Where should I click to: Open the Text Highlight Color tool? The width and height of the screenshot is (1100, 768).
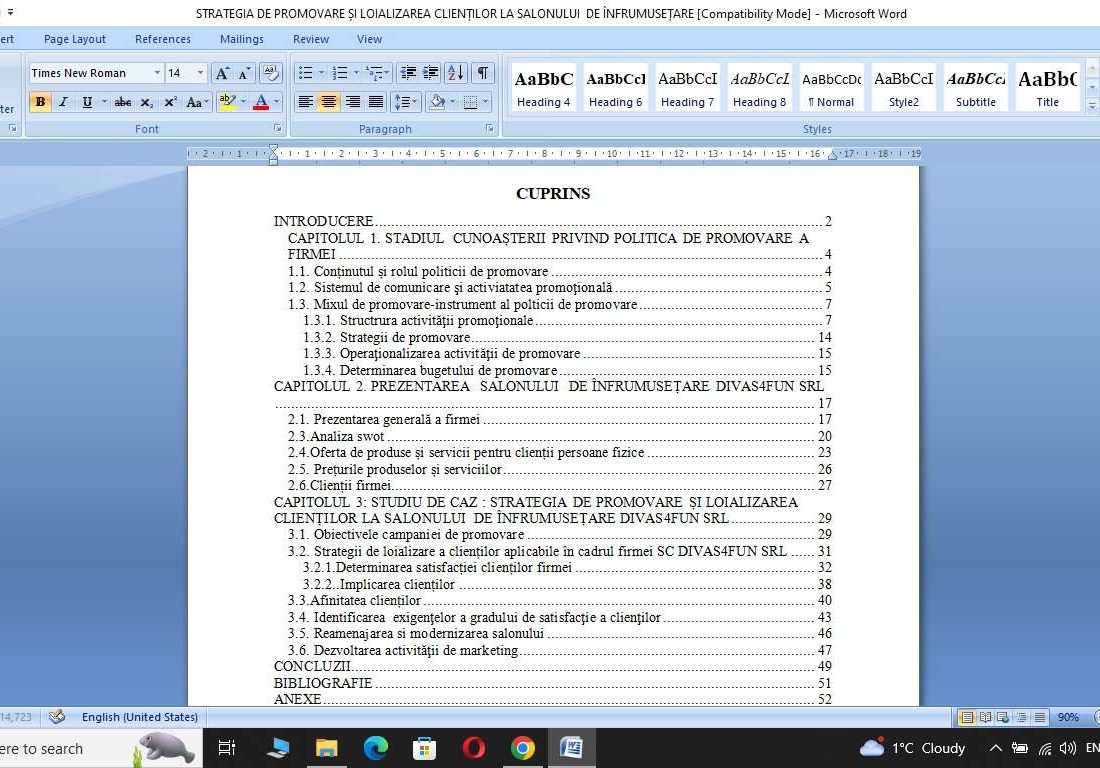(x=225, y=102)
